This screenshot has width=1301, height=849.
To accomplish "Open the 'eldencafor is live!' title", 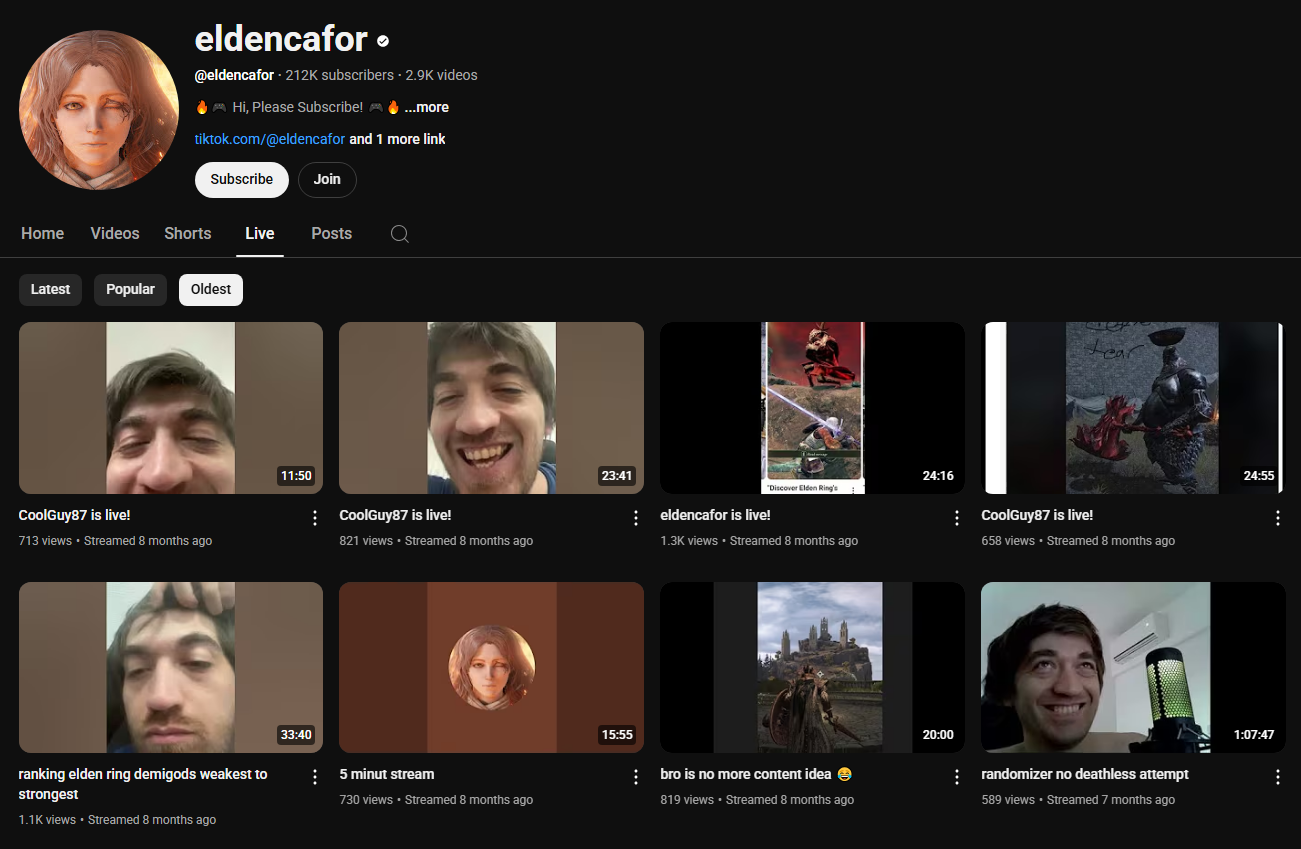I will 716,515.
